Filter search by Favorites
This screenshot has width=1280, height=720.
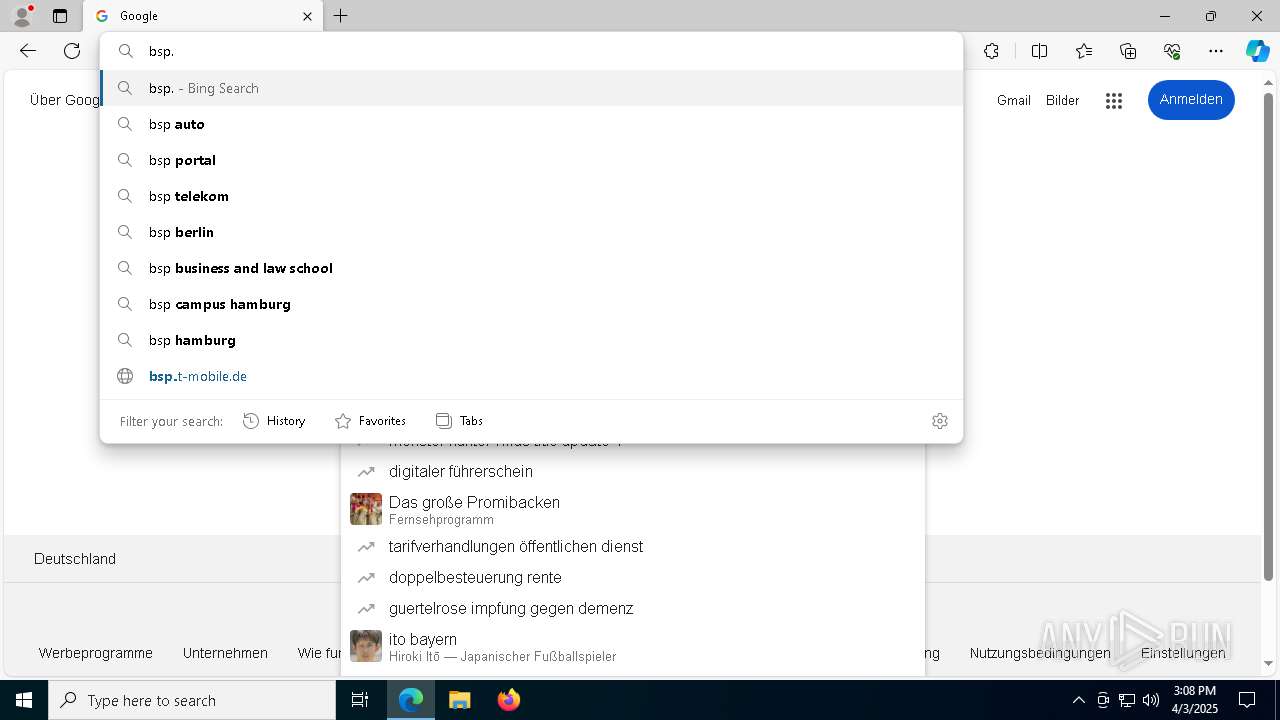pos(370,421)
